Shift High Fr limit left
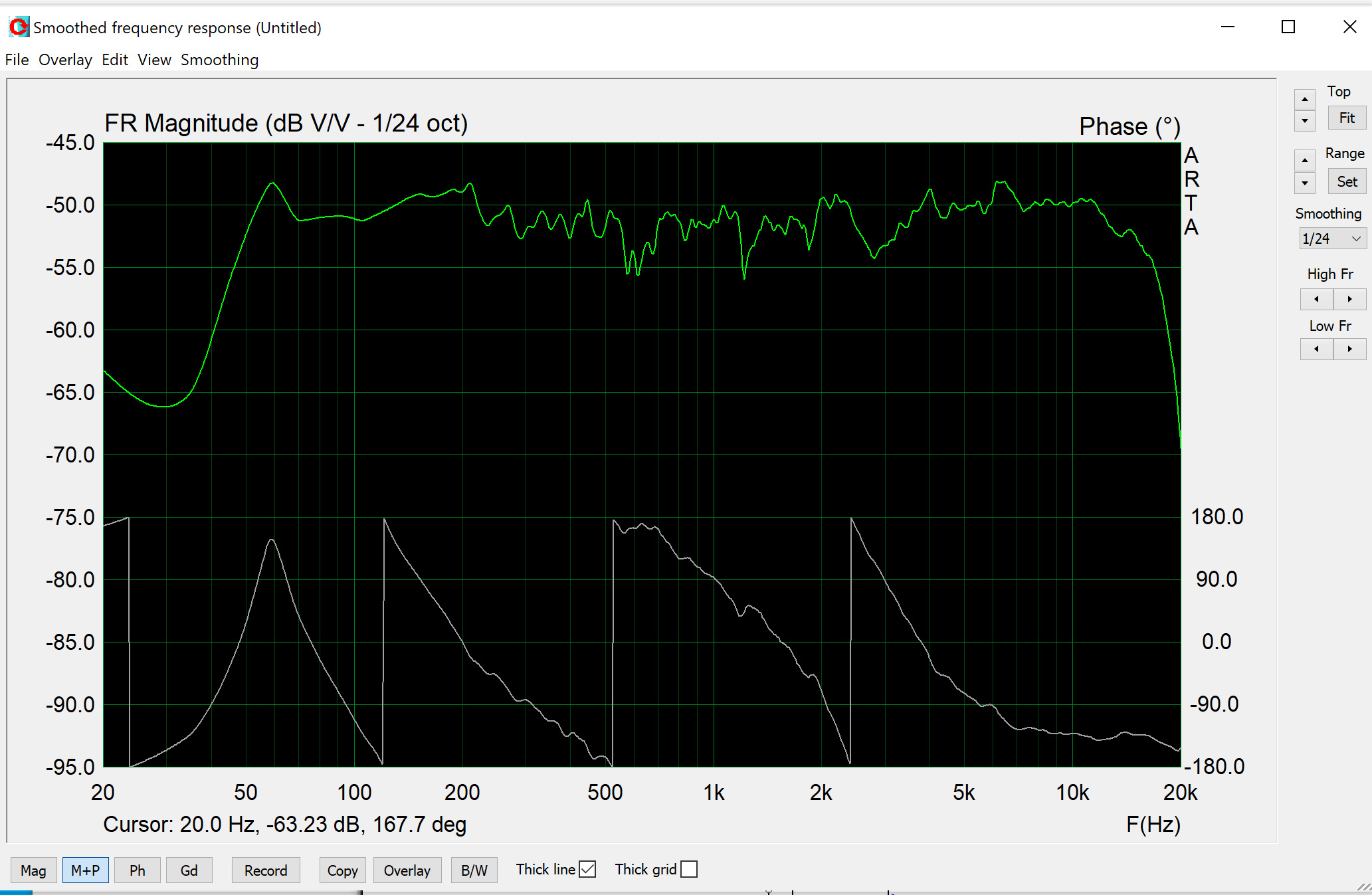The height and width of the screenshot is (895, 1372). click(x=1316, y=299)
